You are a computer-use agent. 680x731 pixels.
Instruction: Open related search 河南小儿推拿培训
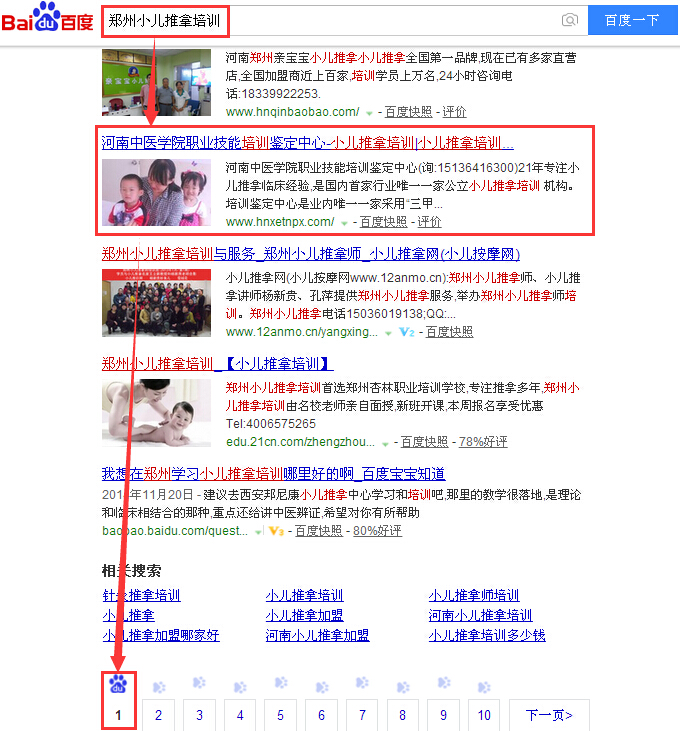click(x=481, y=615)
